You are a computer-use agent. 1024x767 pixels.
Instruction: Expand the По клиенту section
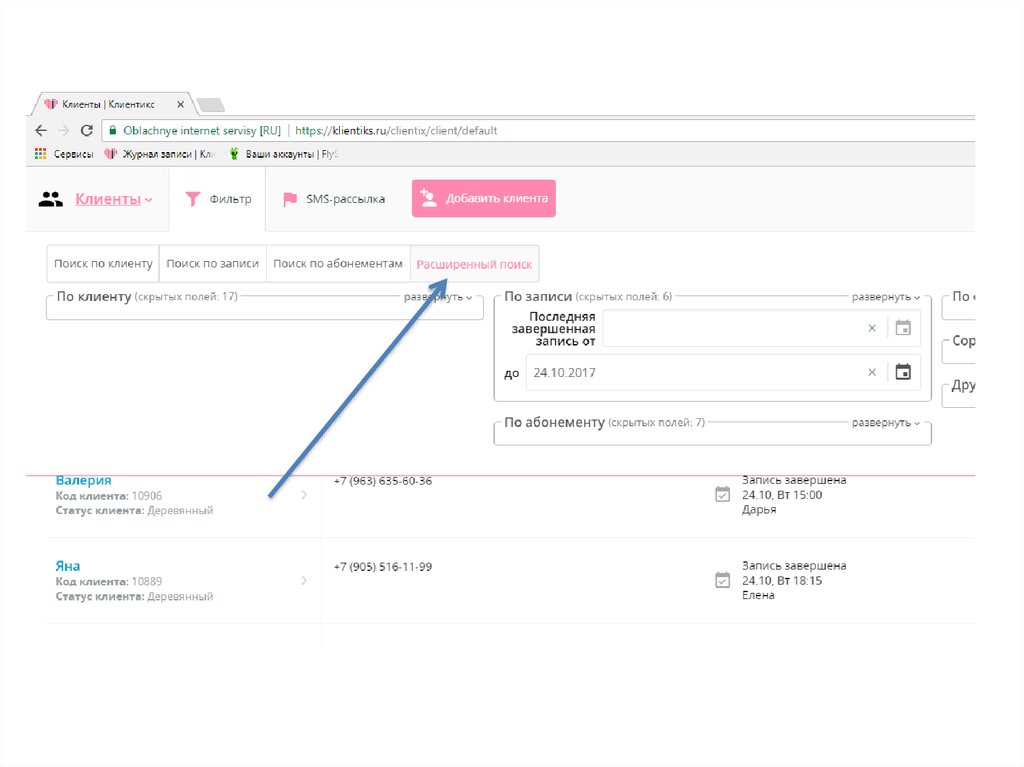click(x=438, y=297)
